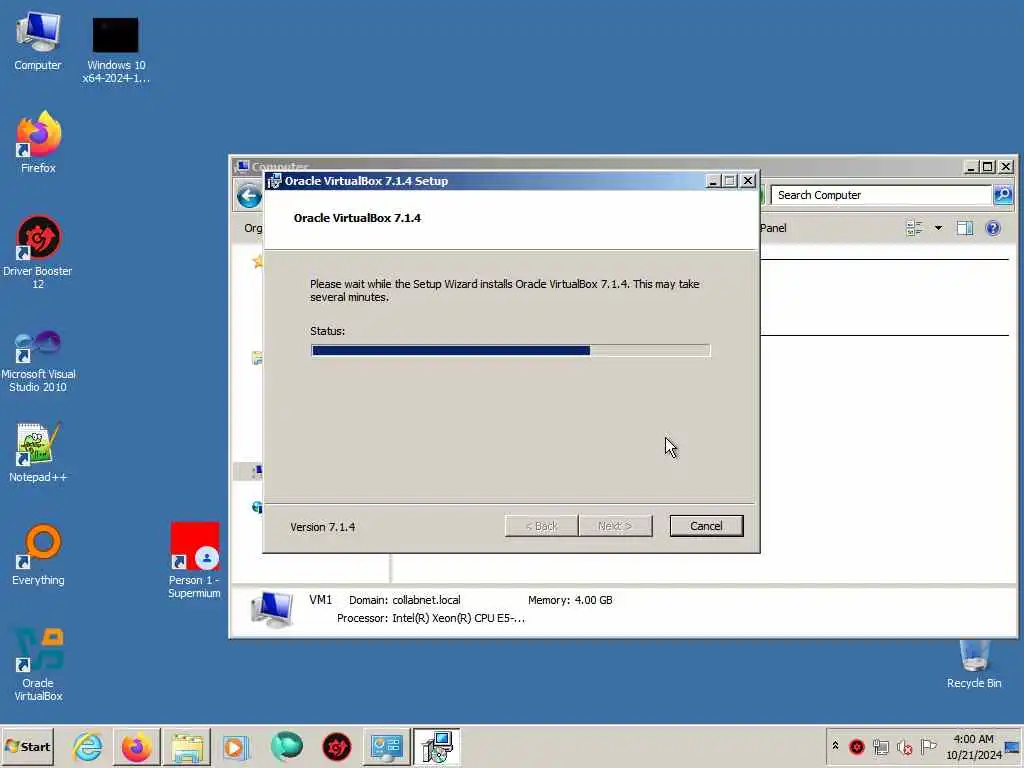
Task: Click the VirtualBox installer title bar icon
Action: pos(274,181)
